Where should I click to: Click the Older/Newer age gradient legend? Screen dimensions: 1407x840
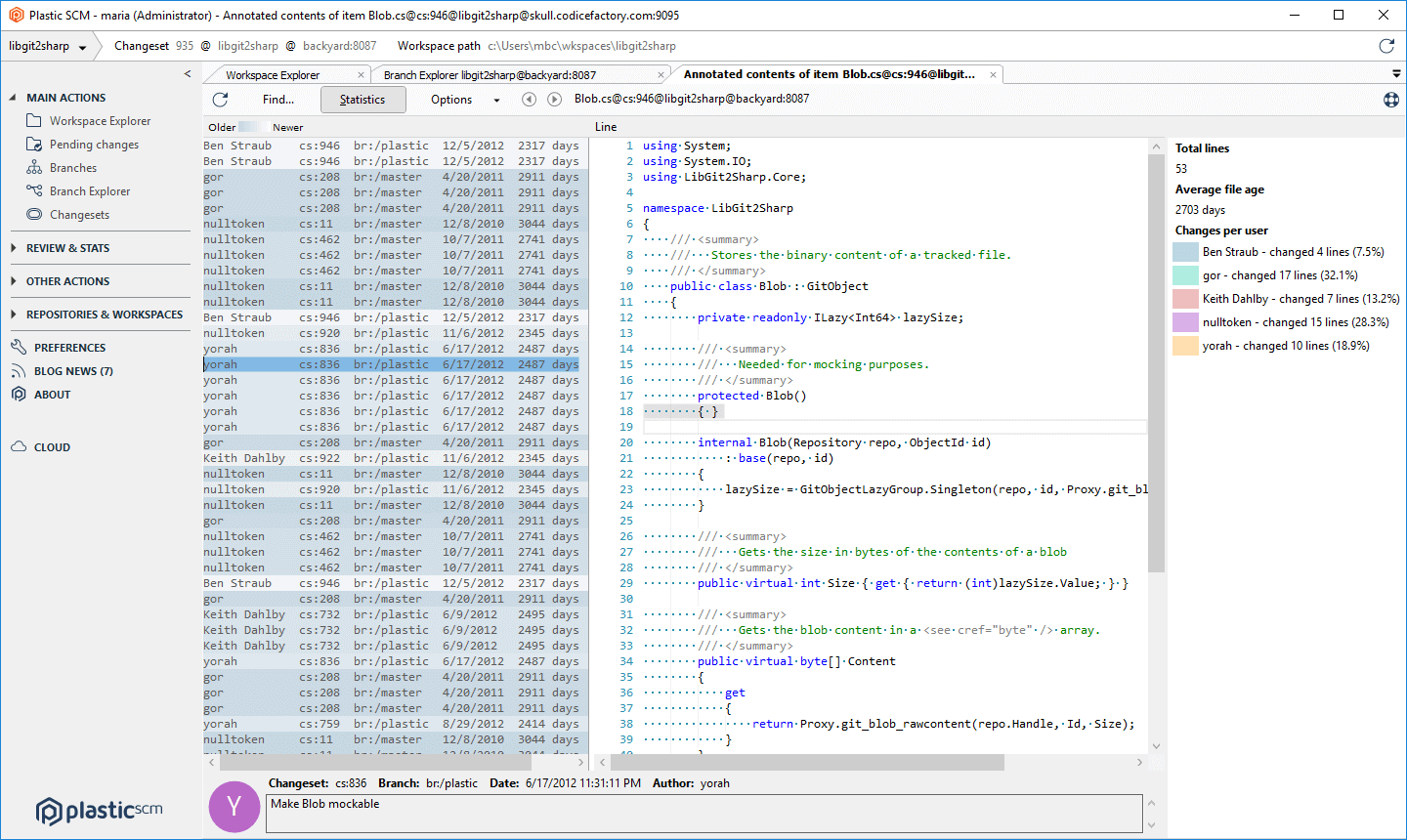(254, 127)
